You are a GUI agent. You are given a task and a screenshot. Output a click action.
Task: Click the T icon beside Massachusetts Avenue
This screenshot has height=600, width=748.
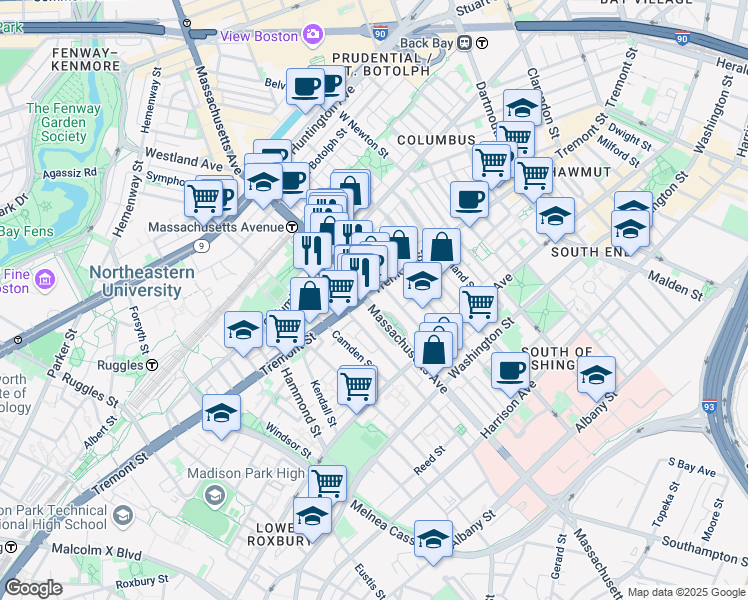coord(292,227)
